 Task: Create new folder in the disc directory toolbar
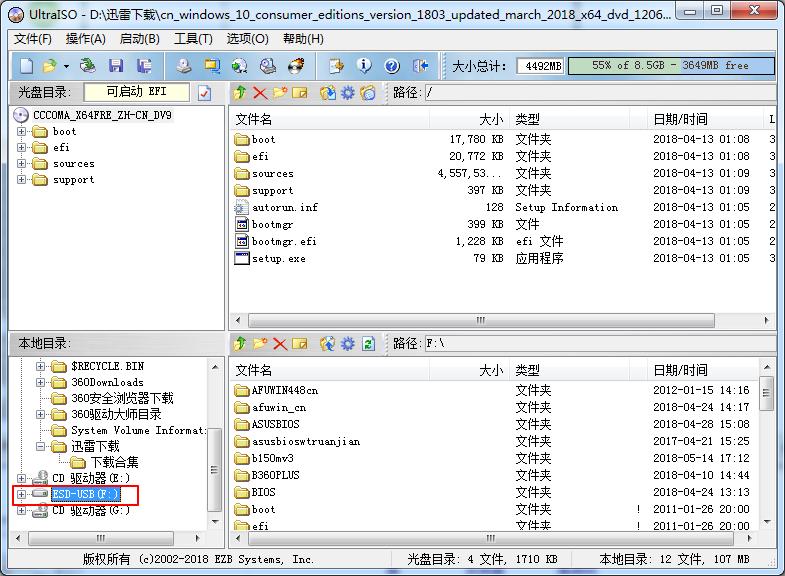[x=279, y=93]
